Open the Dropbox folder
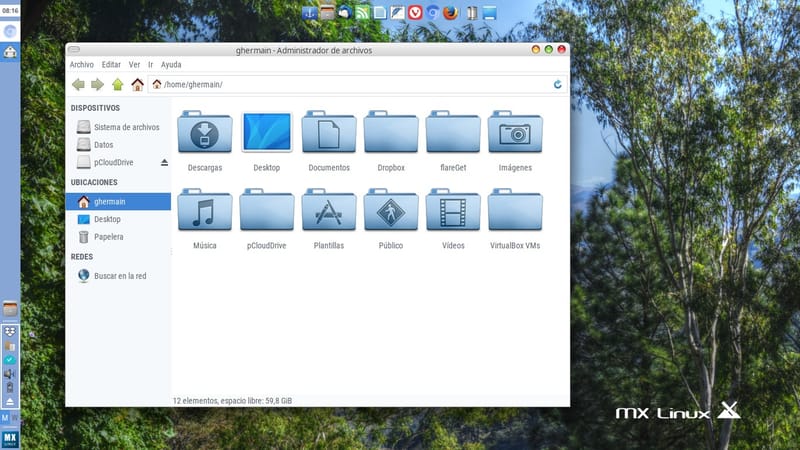 tap(391, 132)
